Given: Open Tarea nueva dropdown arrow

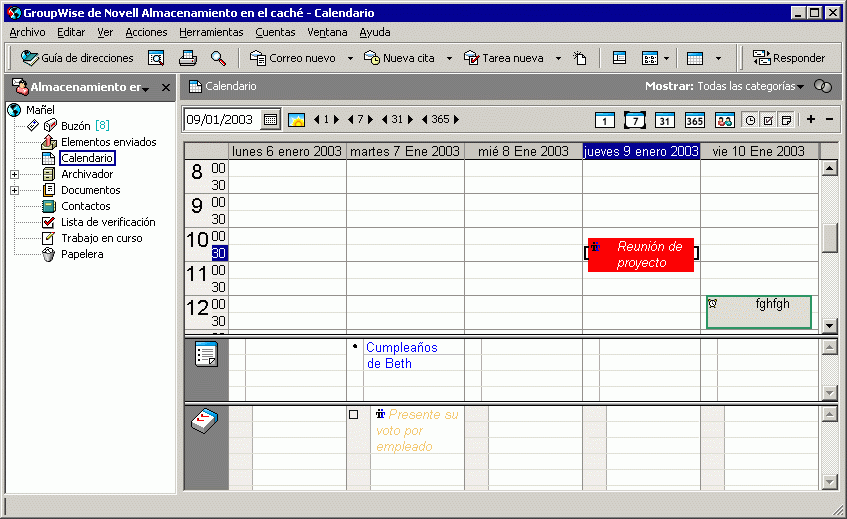Looking at the screenshot, I should point(558,58).
